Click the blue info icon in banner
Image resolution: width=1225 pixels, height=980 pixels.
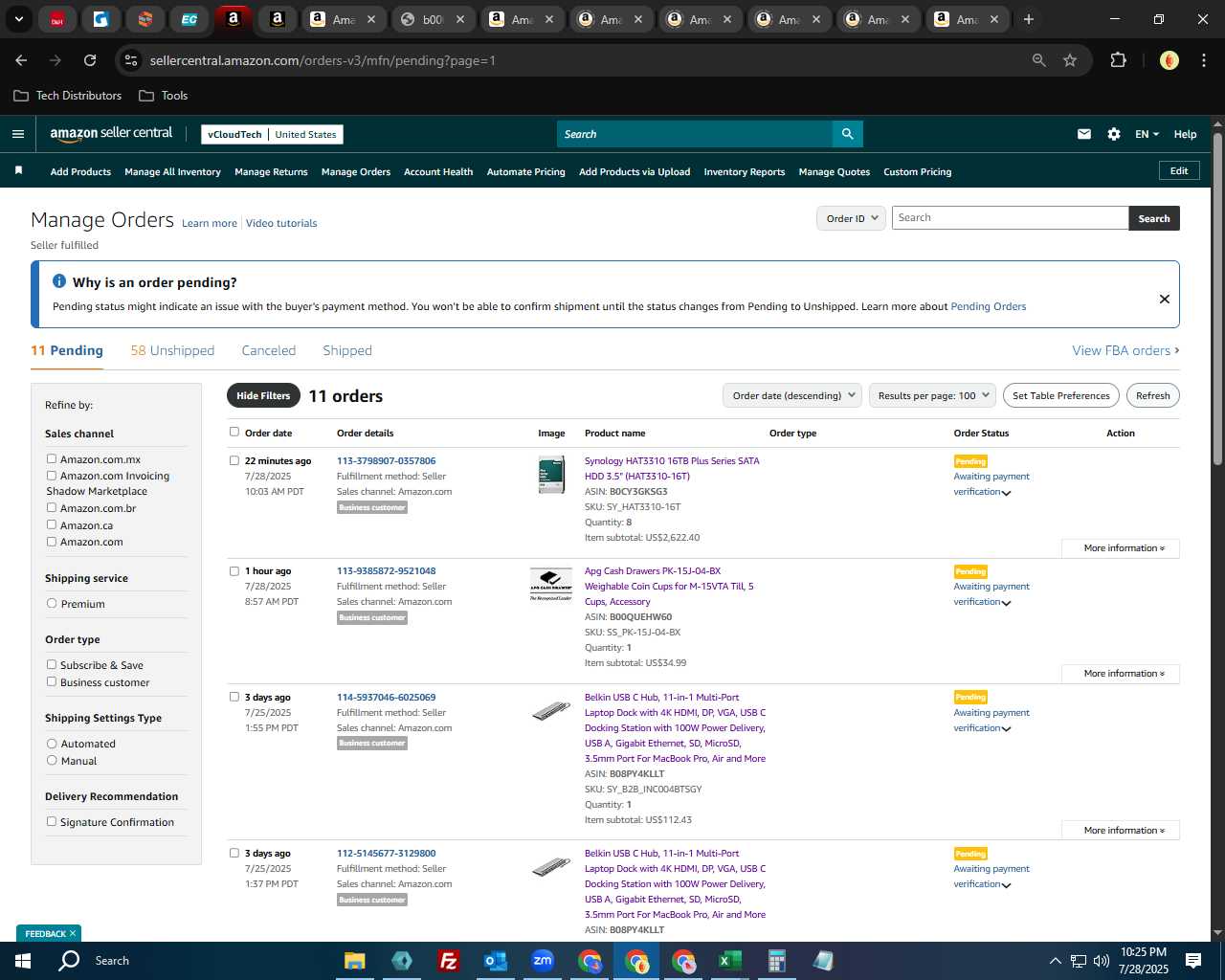[x=59, y=281]
